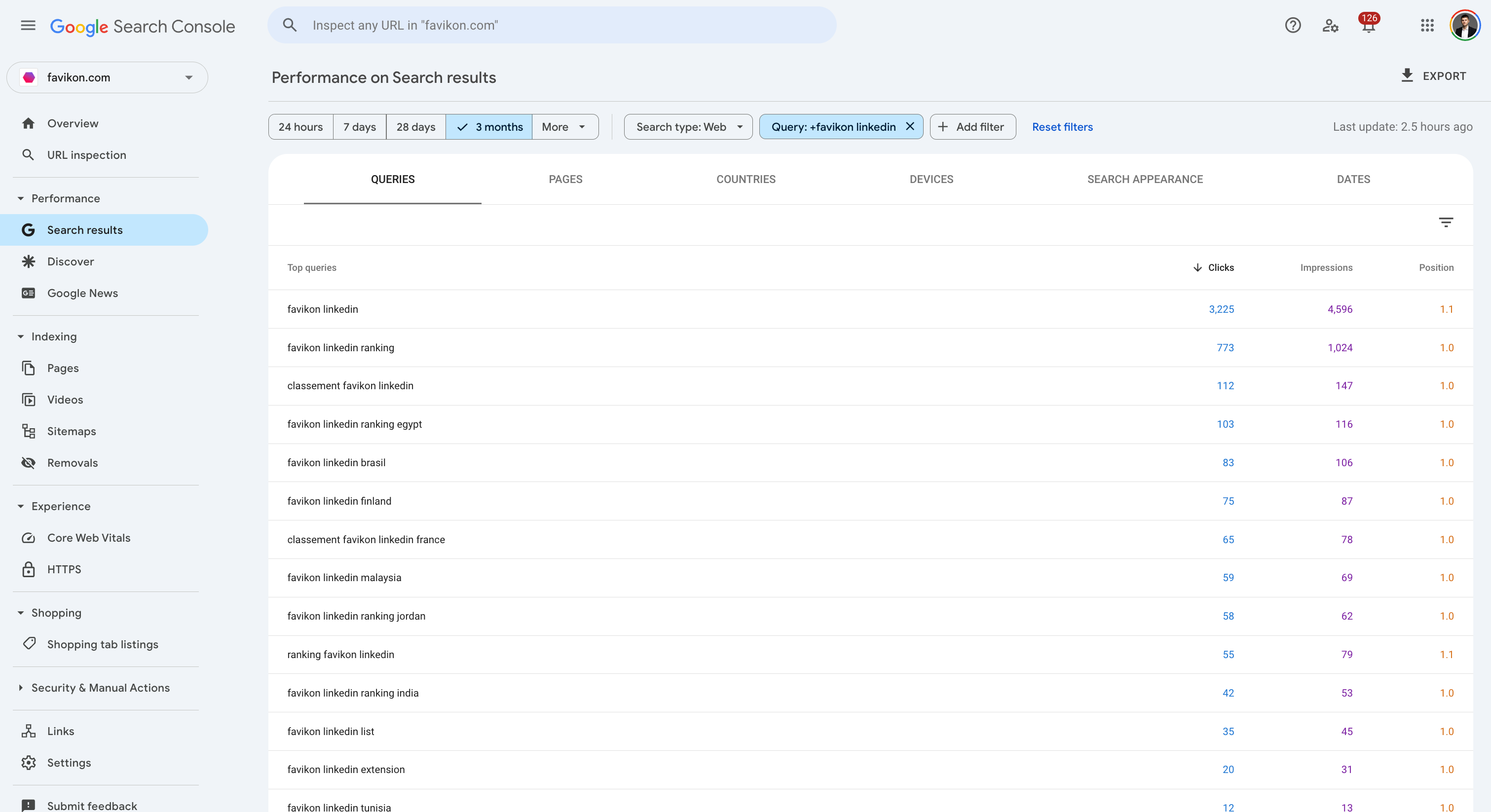Click the Export download icon

[1407, 75]
